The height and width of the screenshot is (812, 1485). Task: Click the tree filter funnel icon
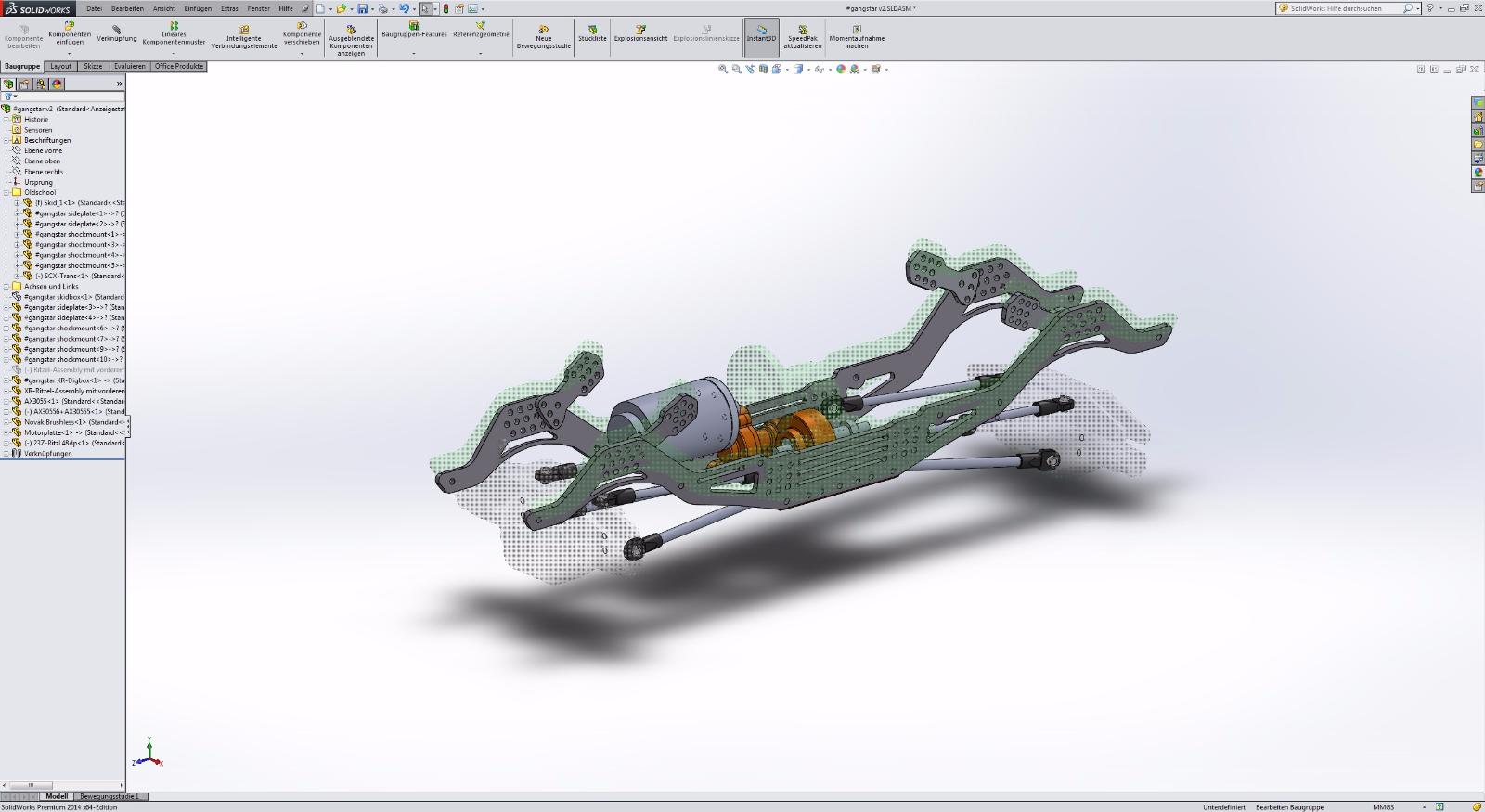(7, 97)
